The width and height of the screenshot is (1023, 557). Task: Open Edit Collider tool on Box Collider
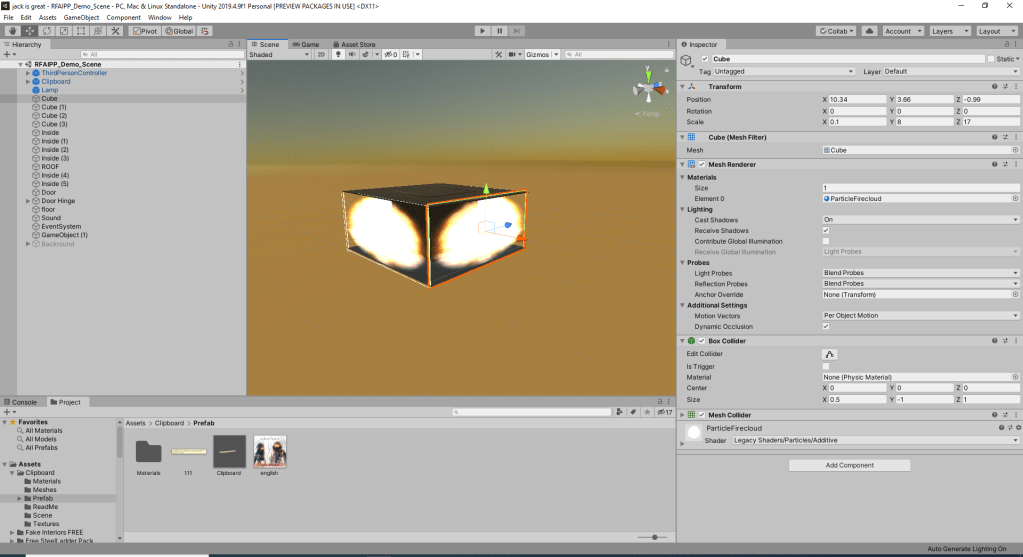[x=829, y=354]
